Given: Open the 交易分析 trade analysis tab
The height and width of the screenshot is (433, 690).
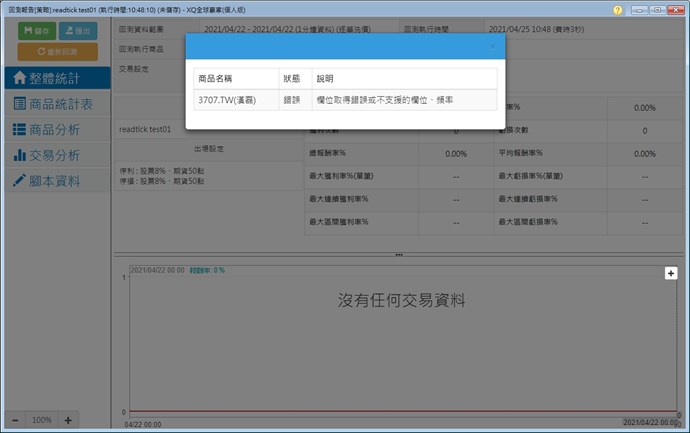Looking at the screenshot, I should click(x=55, y=156).
